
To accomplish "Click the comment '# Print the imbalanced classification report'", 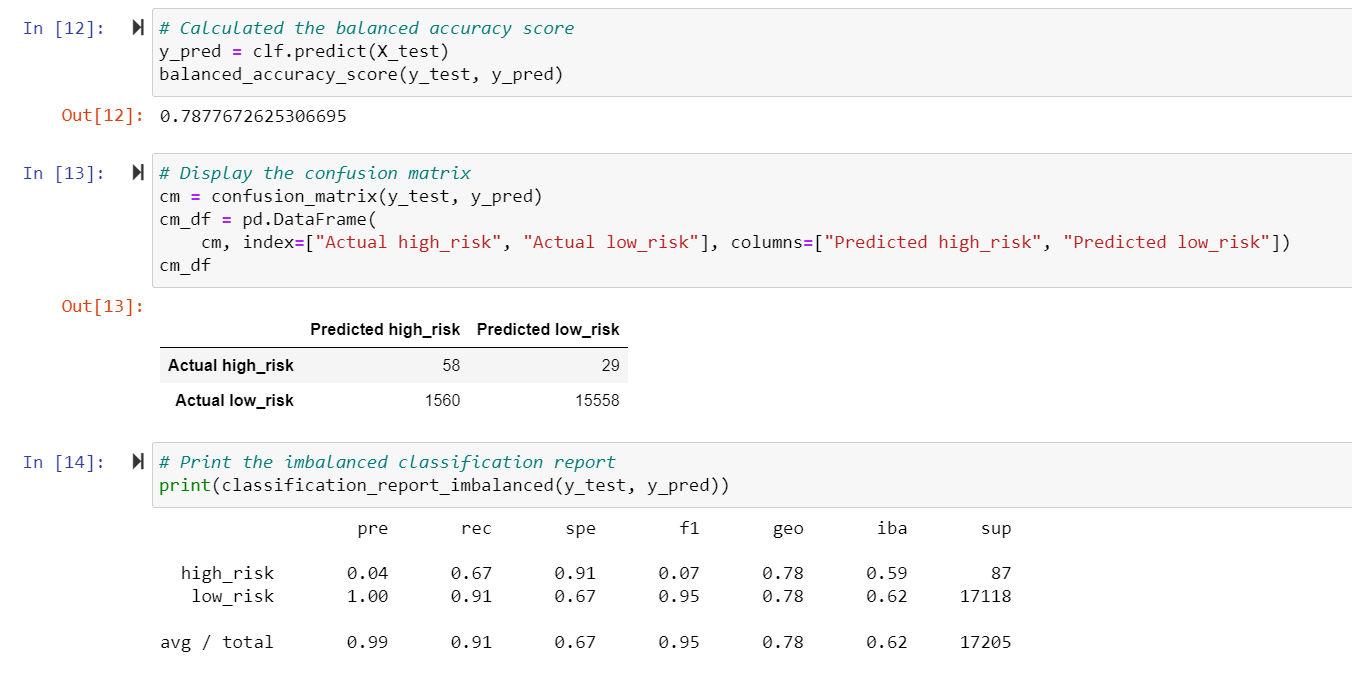I will pyautogui.click(x=388, y=462).
